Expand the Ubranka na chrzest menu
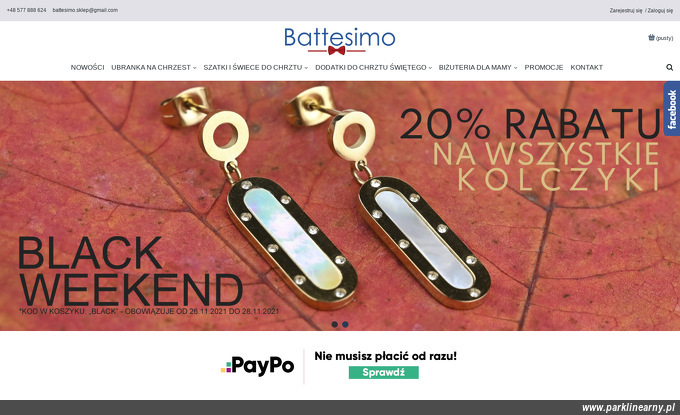 [154, 67]
